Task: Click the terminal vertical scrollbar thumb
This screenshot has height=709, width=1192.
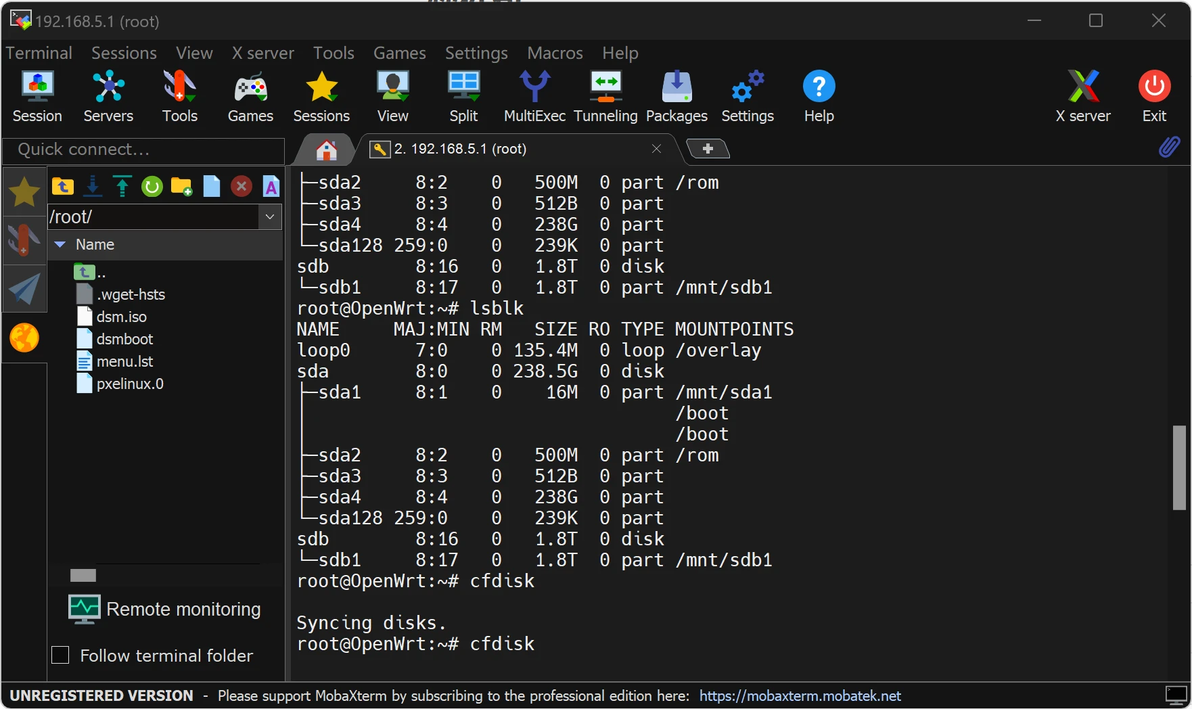Action: click(x=1179, y=468)
